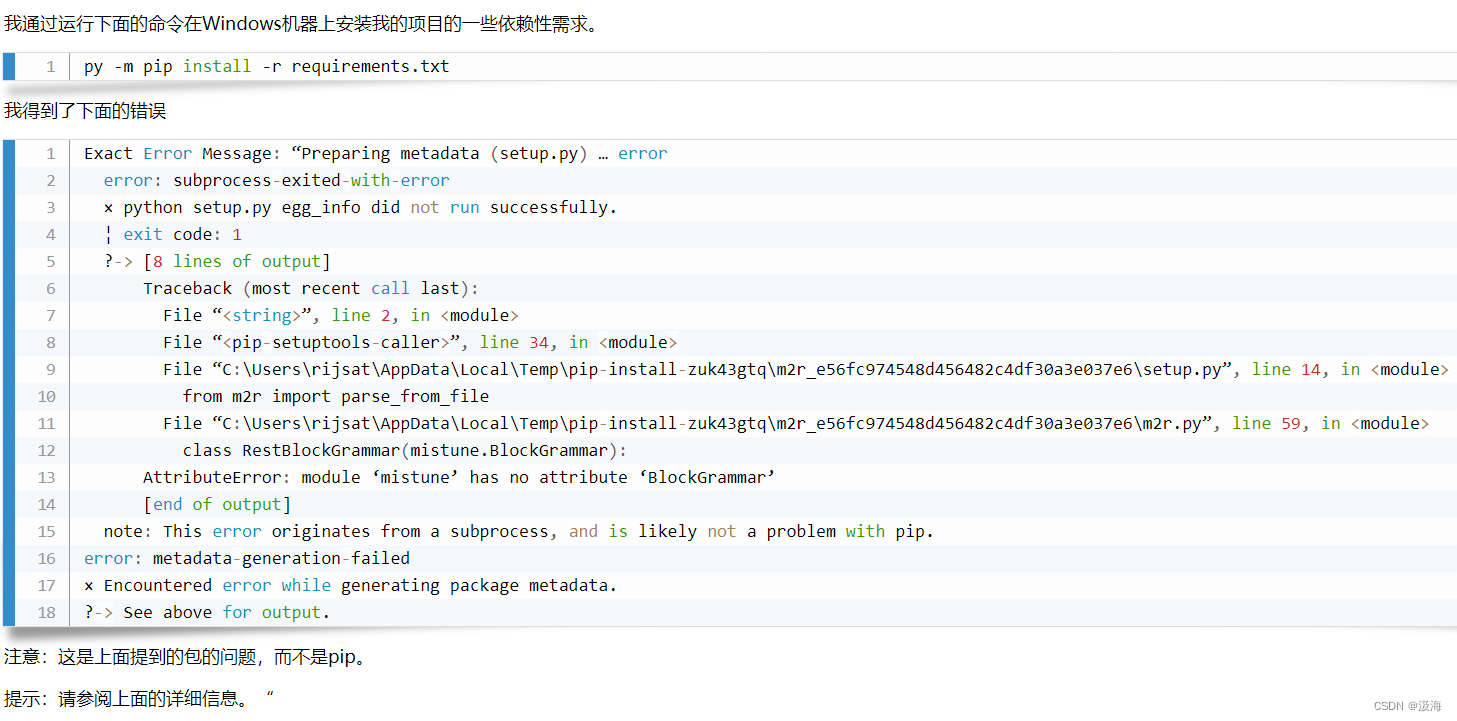
Task: Click the AttributeError mistune BlockGrammar line
Action: point(460,478)
